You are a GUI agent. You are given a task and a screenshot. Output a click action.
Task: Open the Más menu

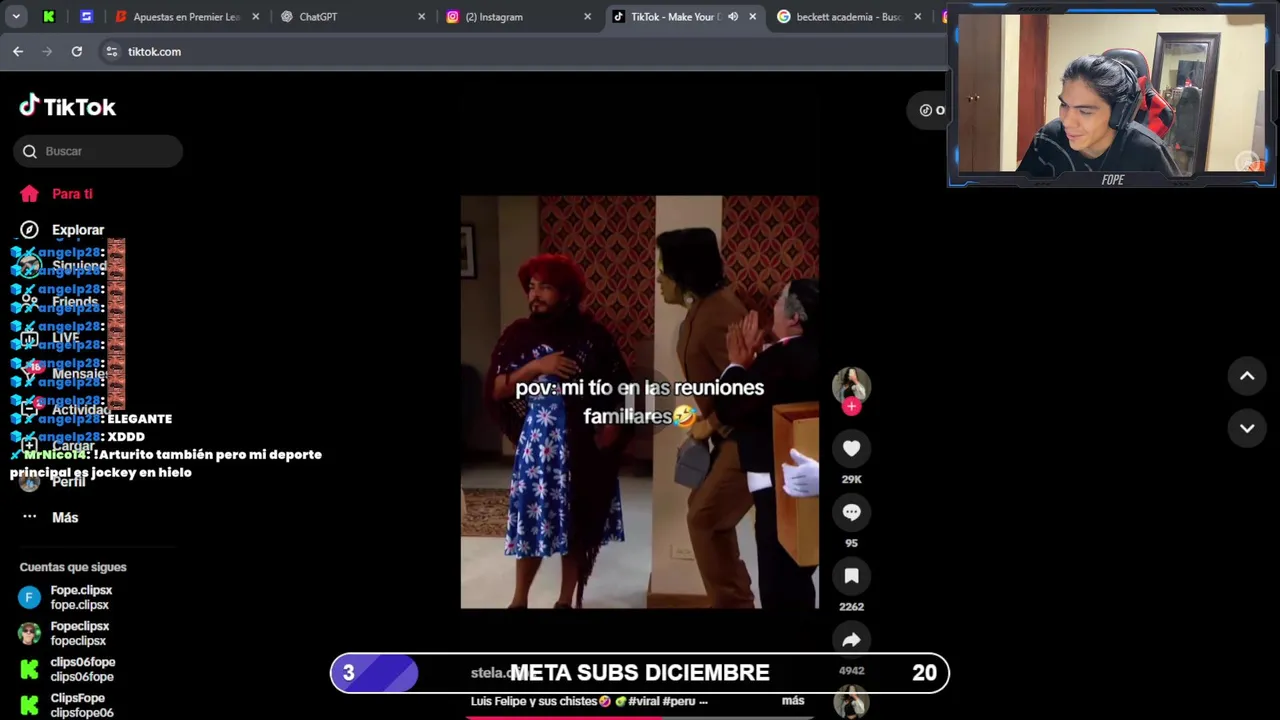[x=64, y=517]
